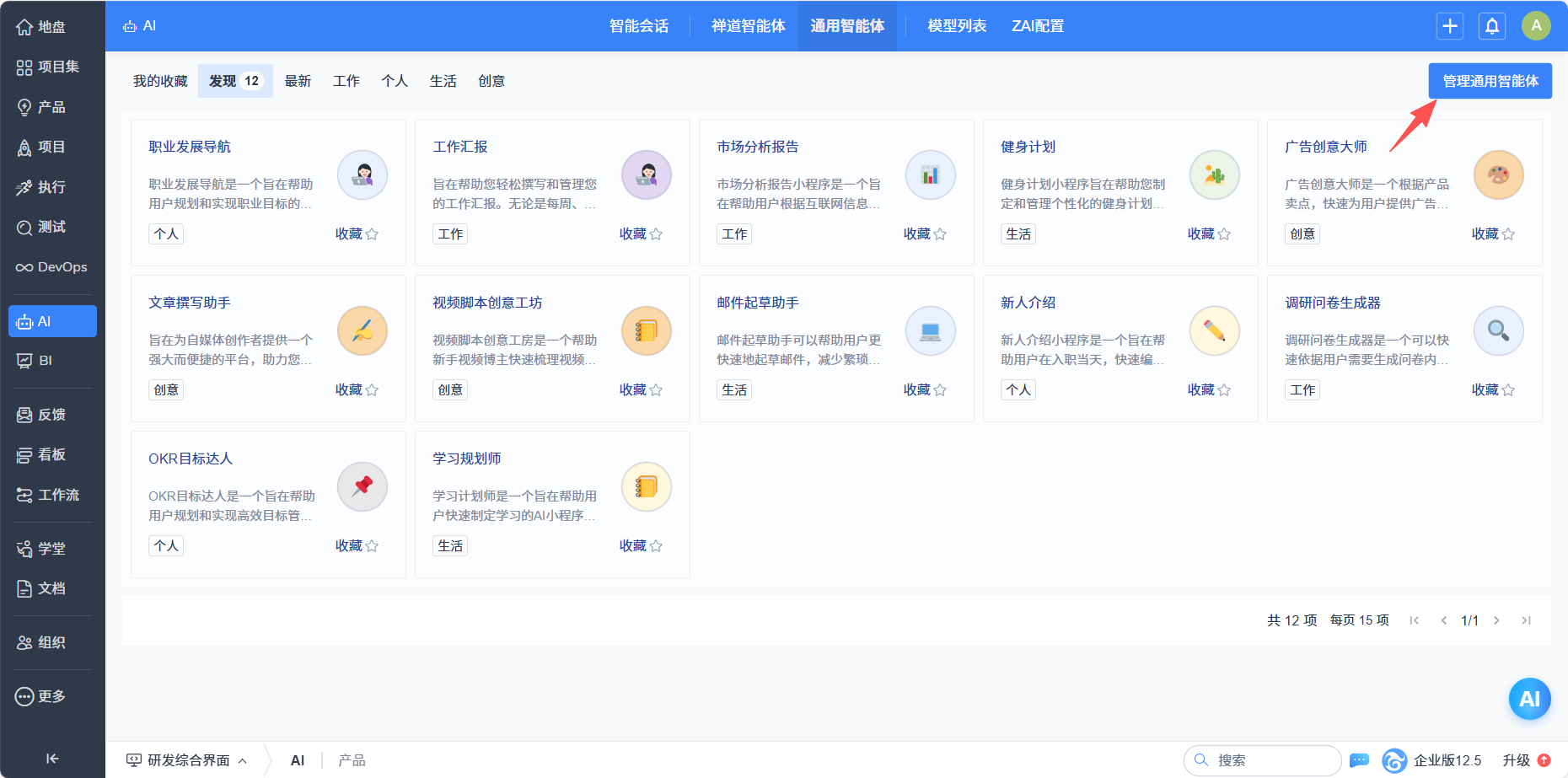Click the 管理通用智能体 button
Image resolution: width=1568 pixels, height=778 pixels.
coord(1490,81)
